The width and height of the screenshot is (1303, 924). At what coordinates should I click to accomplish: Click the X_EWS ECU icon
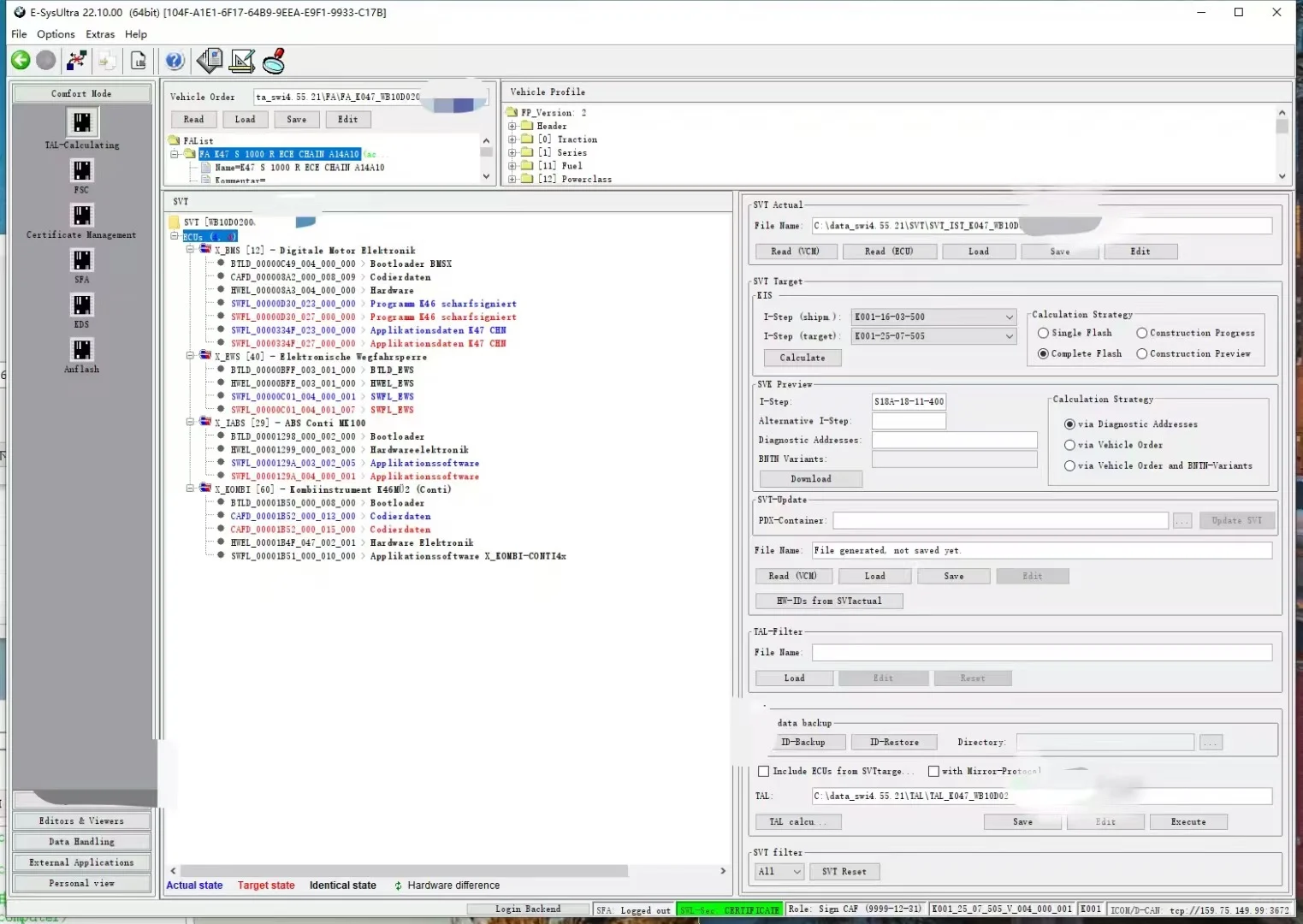[x=205, y=356]
